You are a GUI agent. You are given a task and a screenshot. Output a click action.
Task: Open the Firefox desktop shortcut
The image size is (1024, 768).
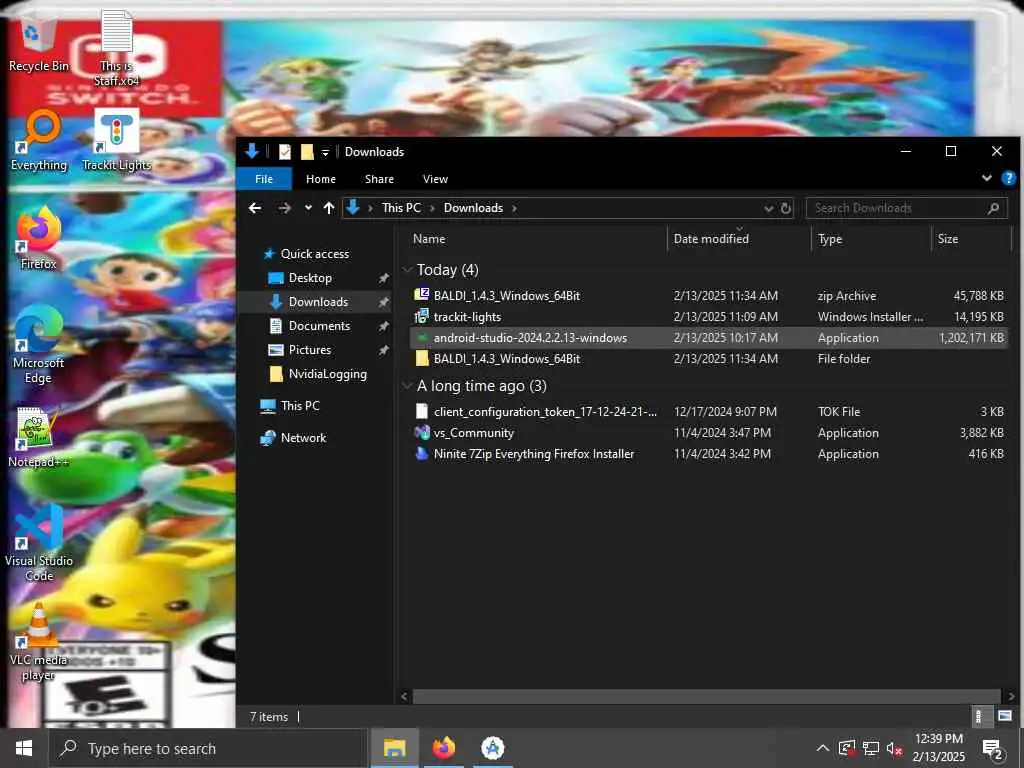click(x=39, y=238)
